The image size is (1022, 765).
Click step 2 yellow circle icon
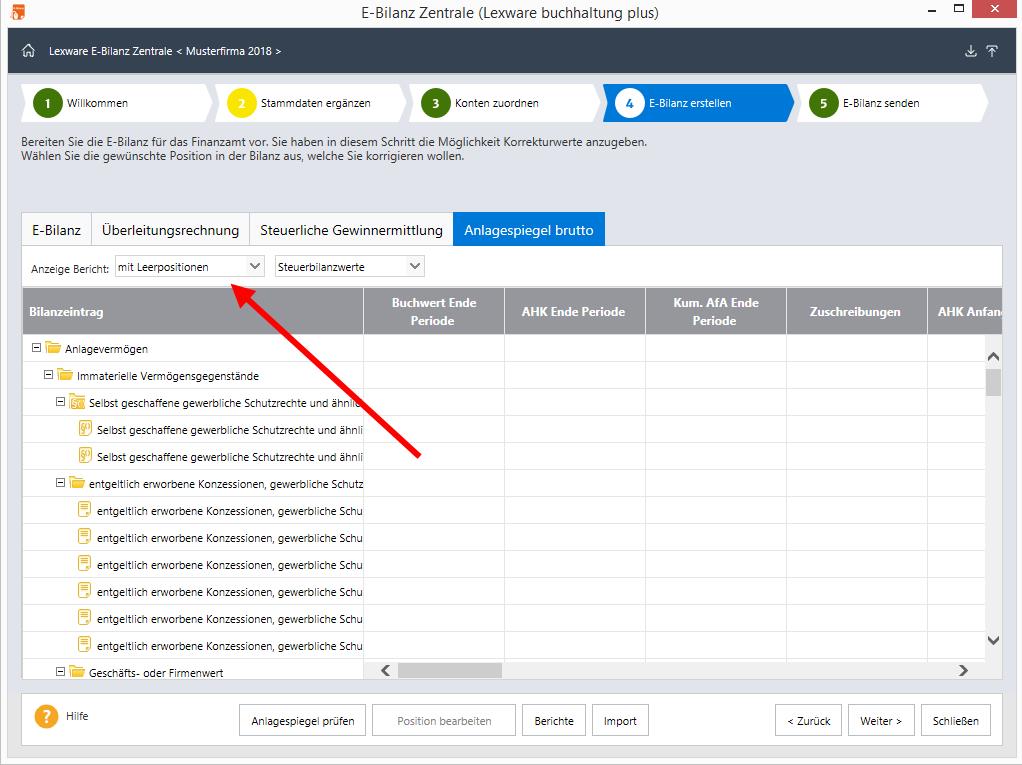coord(241,103)
